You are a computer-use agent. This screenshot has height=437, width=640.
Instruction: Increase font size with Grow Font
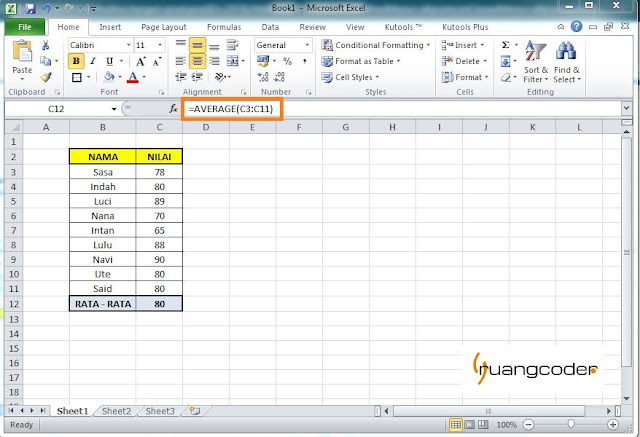click(140, 62)
